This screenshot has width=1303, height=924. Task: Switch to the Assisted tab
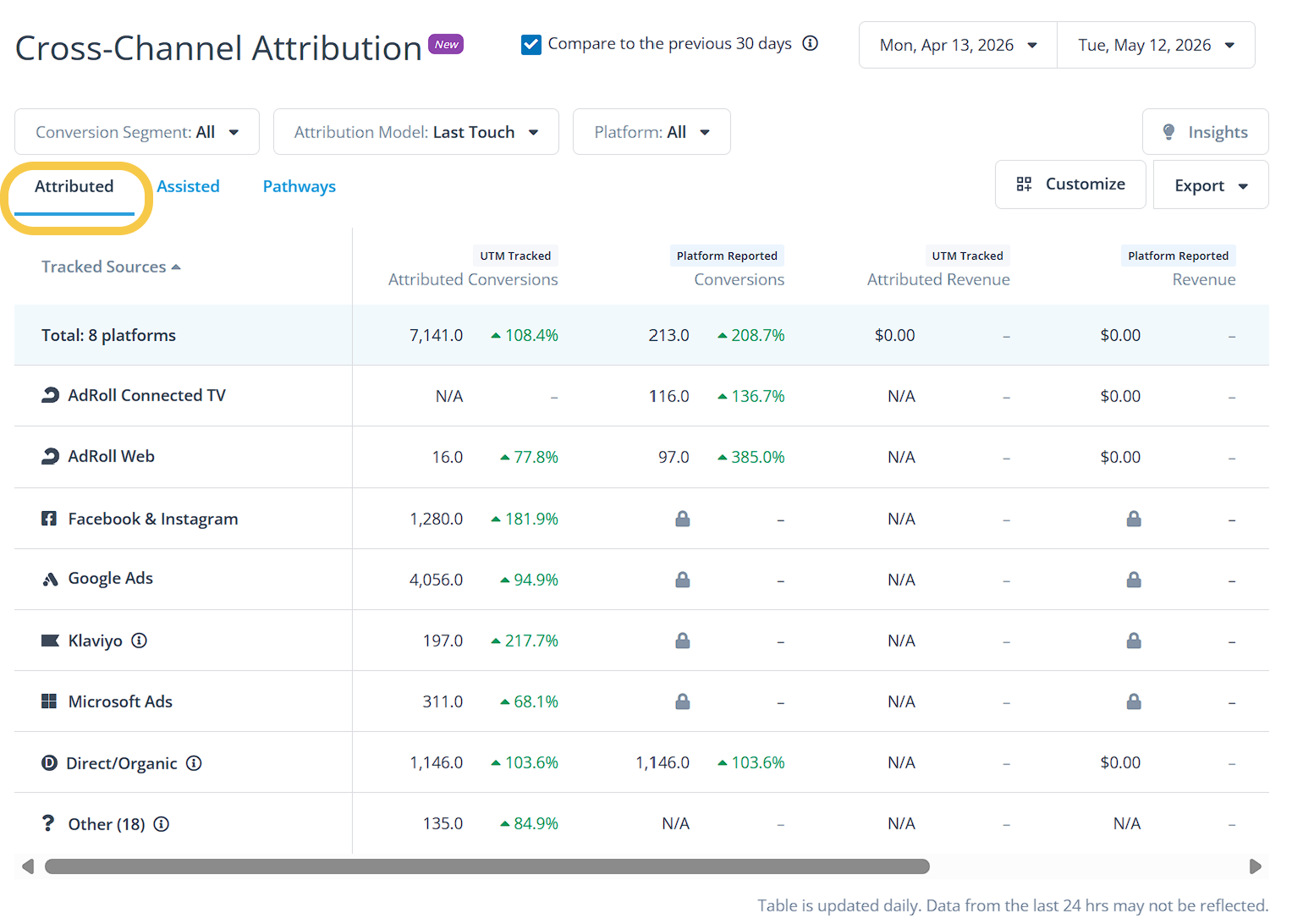point(188,186)
